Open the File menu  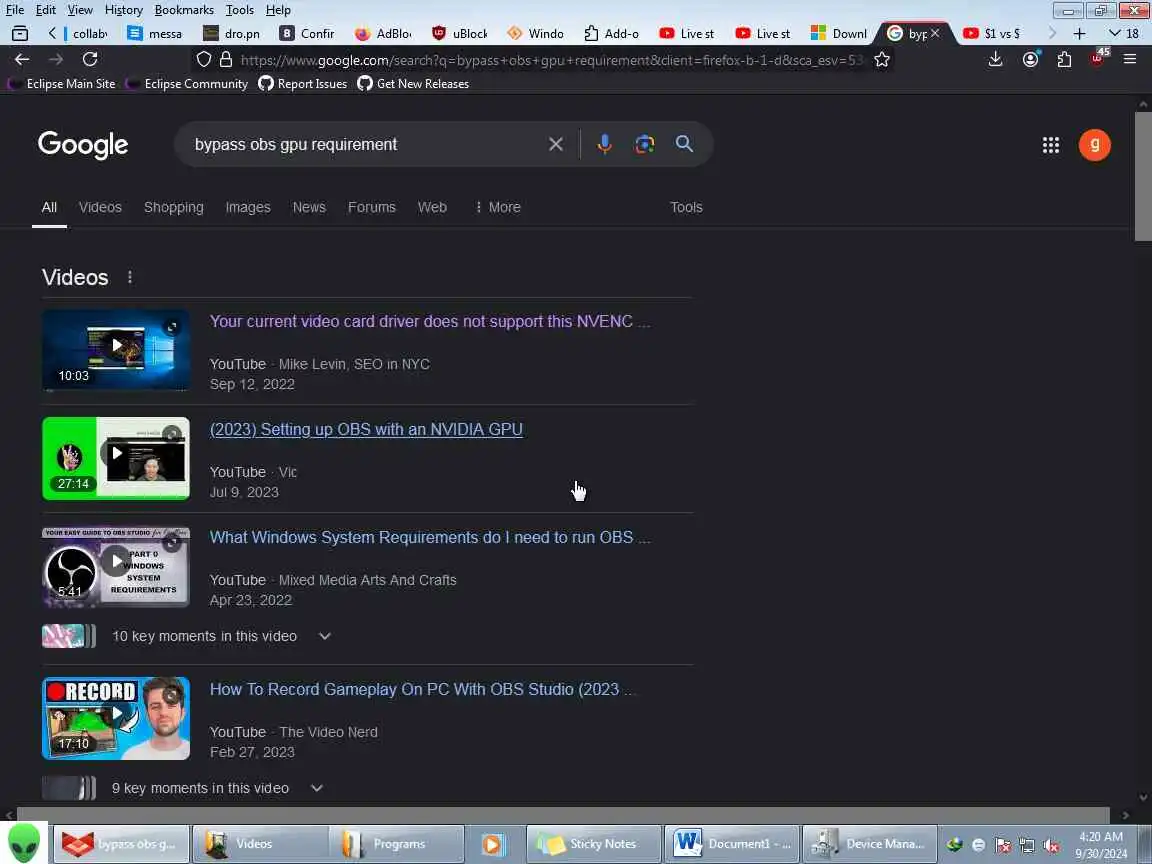pyautogui.click(x=15, y=10)
